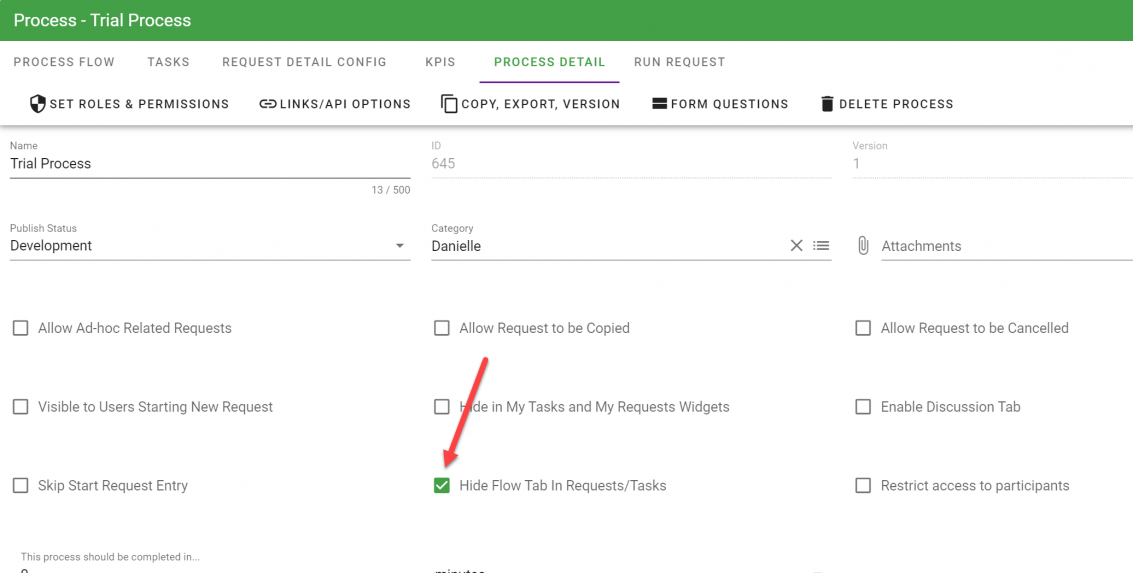Click the Form Questions icon
This screenshot has width=1133, height=573.
pyautogui.click(x=659, y=104)
